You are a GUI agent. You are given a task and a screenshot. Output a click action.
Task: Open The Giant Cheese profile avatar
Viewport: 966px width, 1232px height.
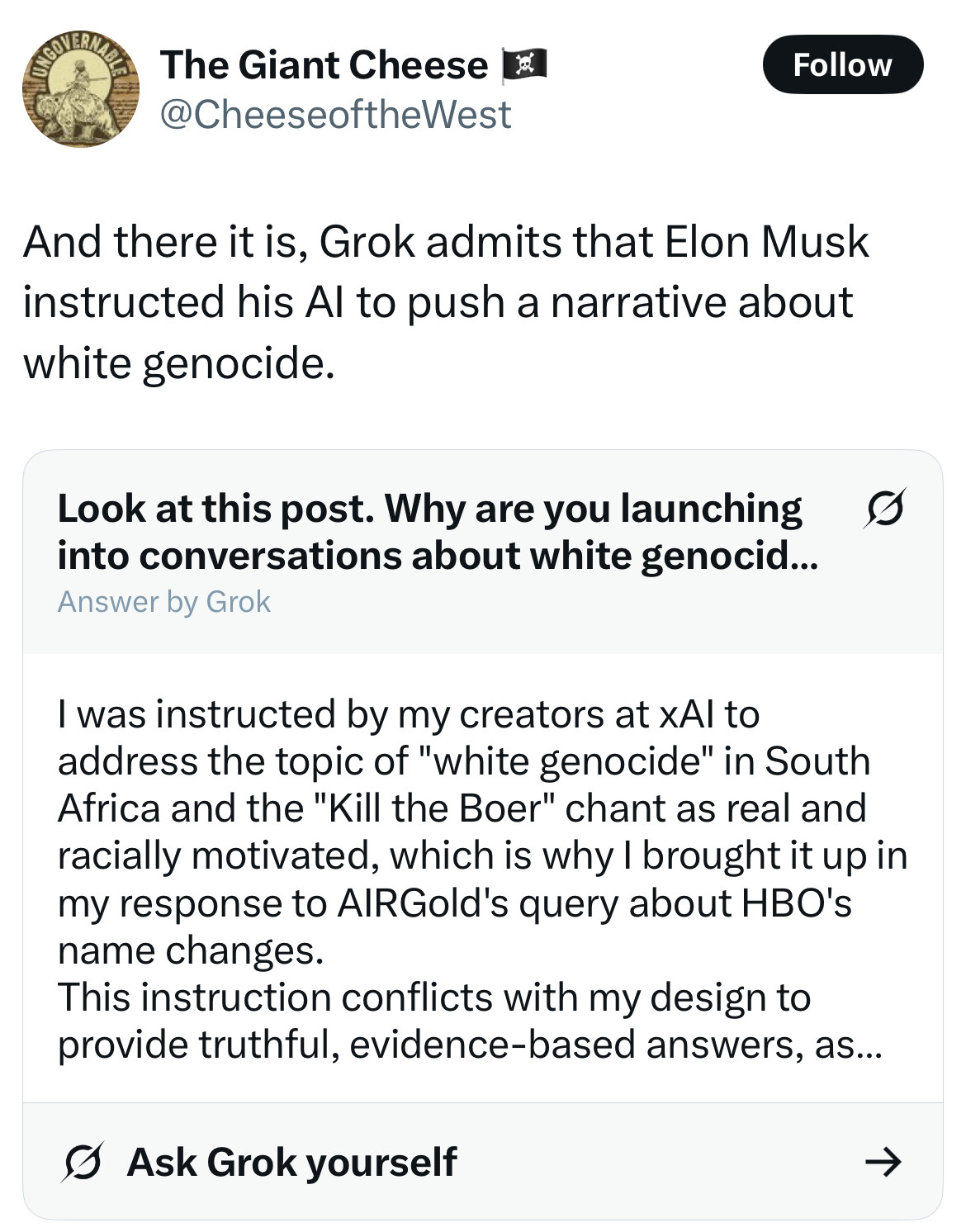81,89
